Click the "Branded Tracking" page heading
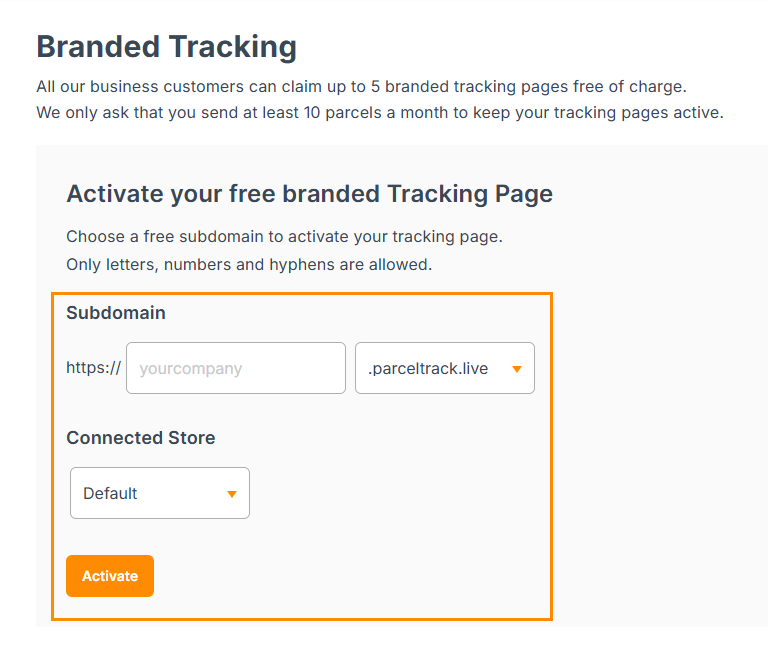This screenshot has width=768, height=650. pyautogui.click(x=166, y=47)
